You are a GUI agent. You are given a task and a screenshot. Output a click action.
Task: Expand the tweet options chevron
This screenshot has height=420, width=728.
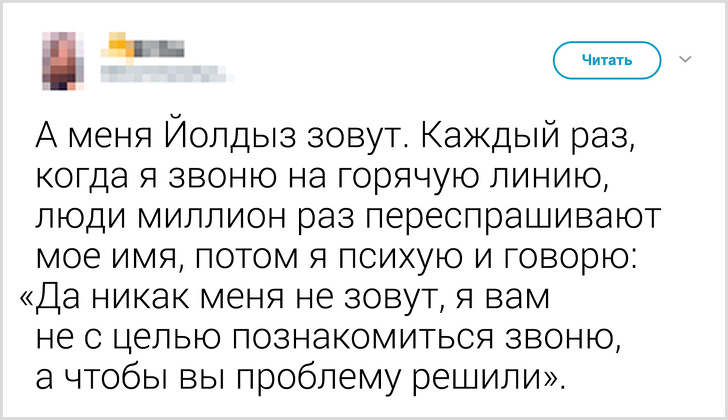685,60
